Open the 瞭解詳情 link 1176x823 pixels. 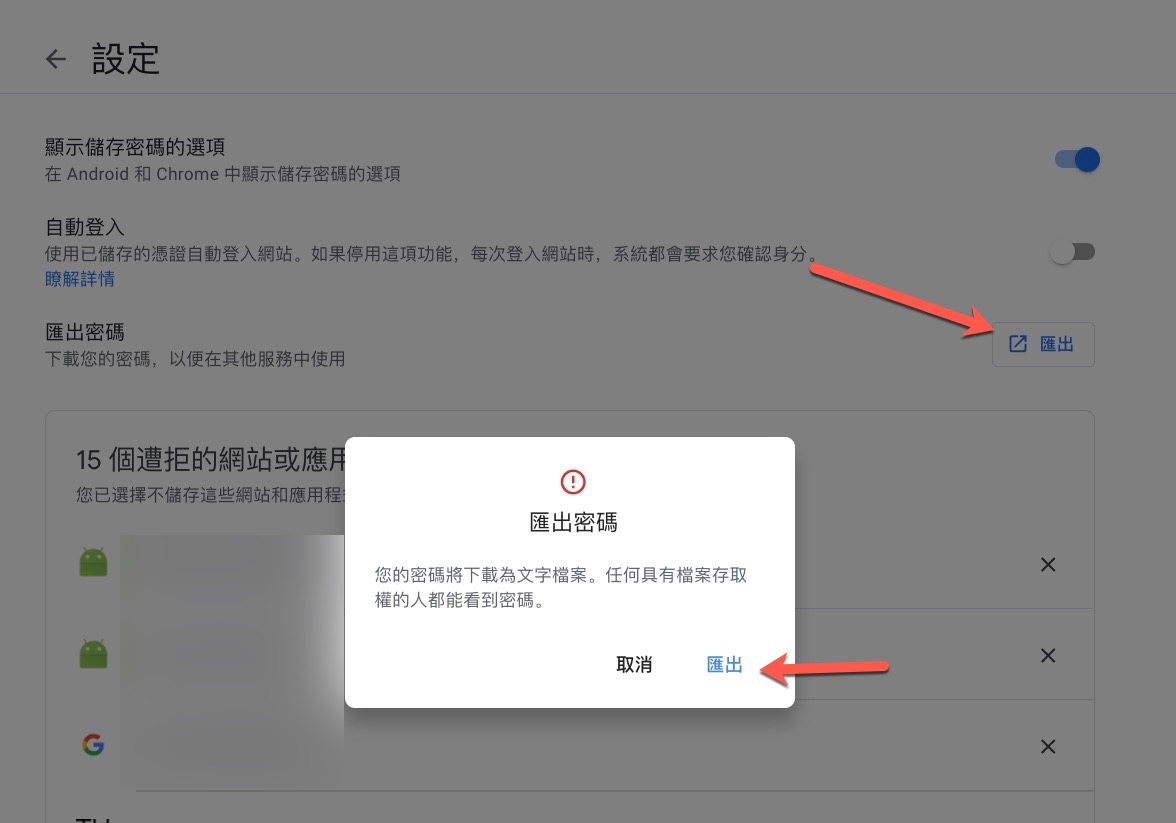coord(80,279)
